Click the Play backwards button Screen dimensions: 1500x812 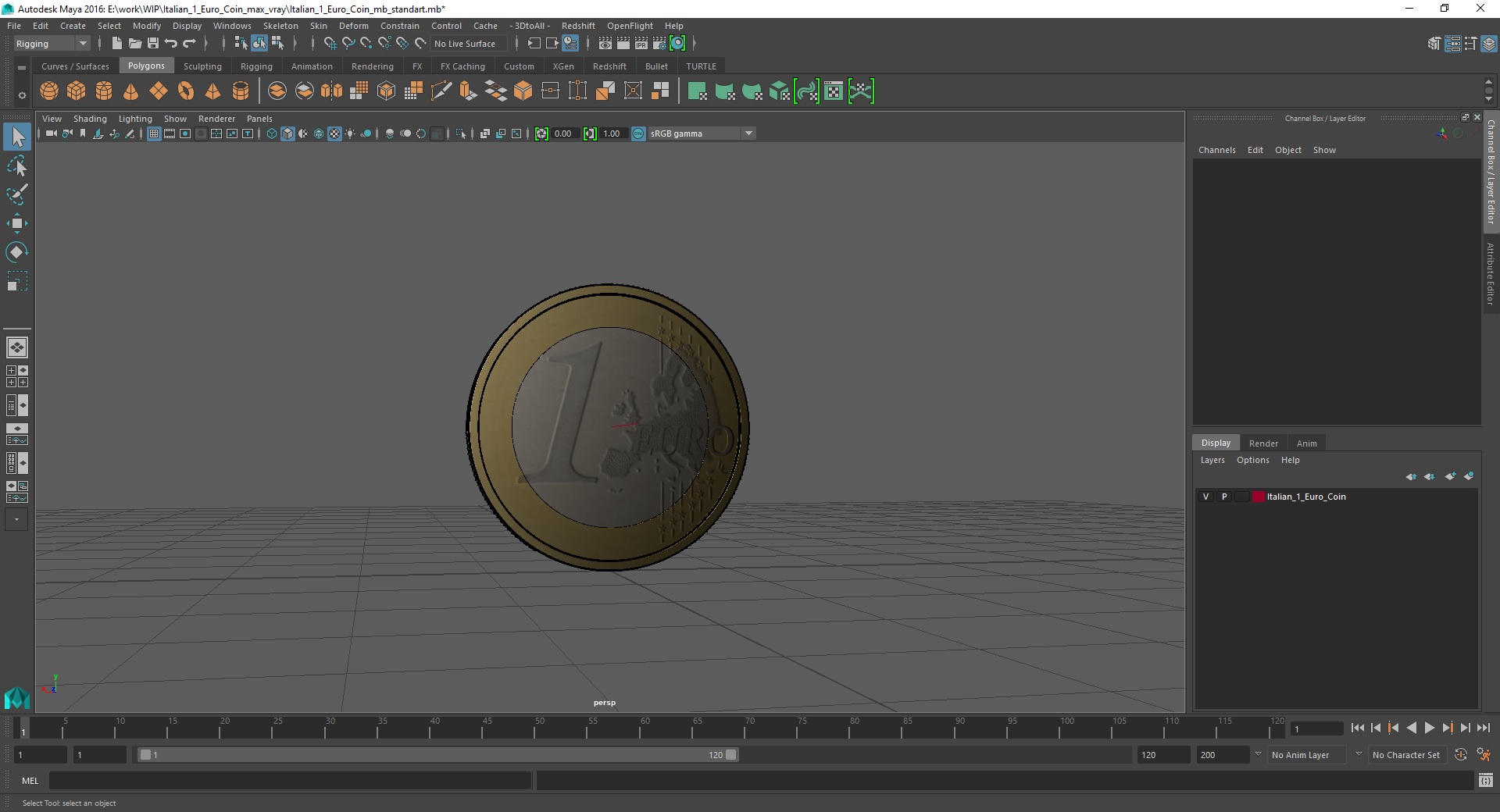(1411, 728)
